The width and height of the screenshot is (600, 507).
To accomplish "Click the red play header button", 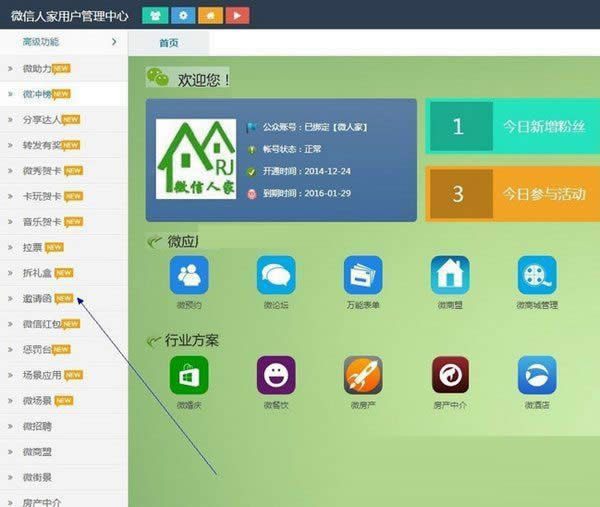I will [237, 15].
